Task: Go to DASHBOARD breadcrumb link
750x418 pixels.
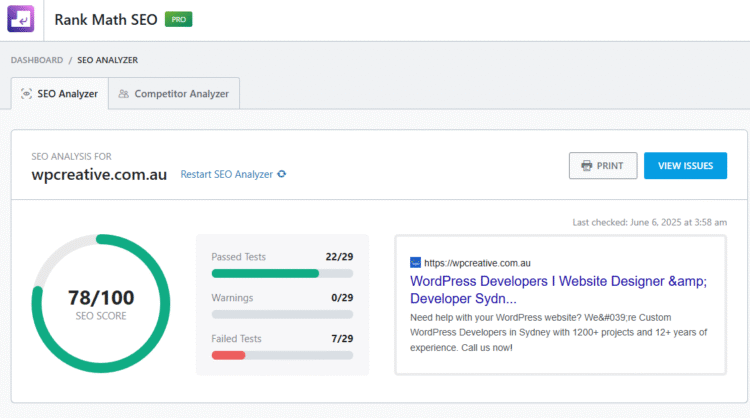Action: 37,60
